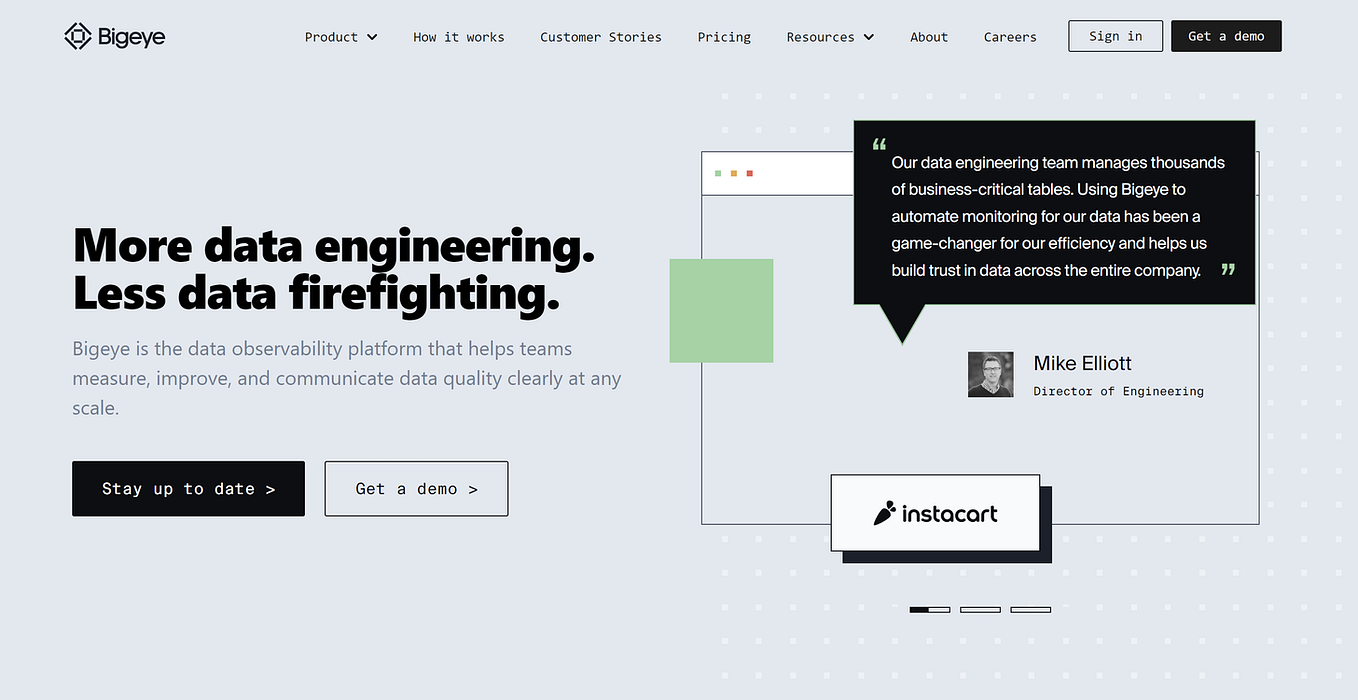Expand the Resources dropdown chevron
Image resolution: width=1358 pixels, height=700 pixels.
point(868,37)
